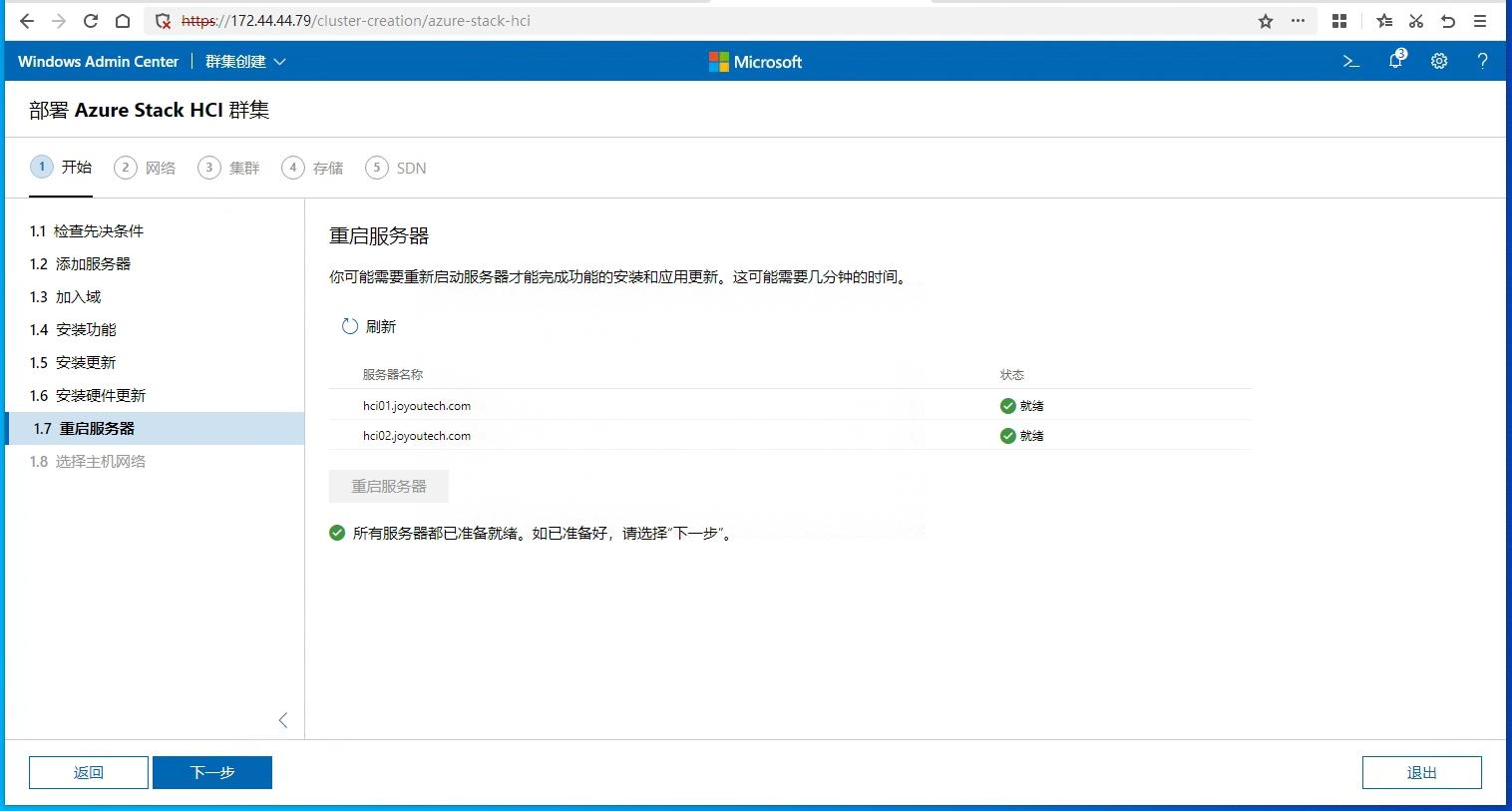This screenshot has width=1512, height=811.
Task: Open Windows Admin Center settings gear
Action: (1439, 61)
